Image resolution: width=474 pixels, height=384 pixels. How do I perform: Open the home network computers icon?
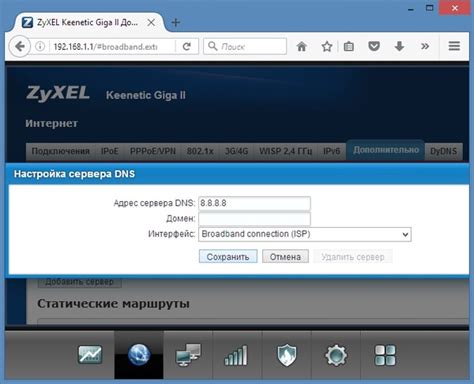188,355
